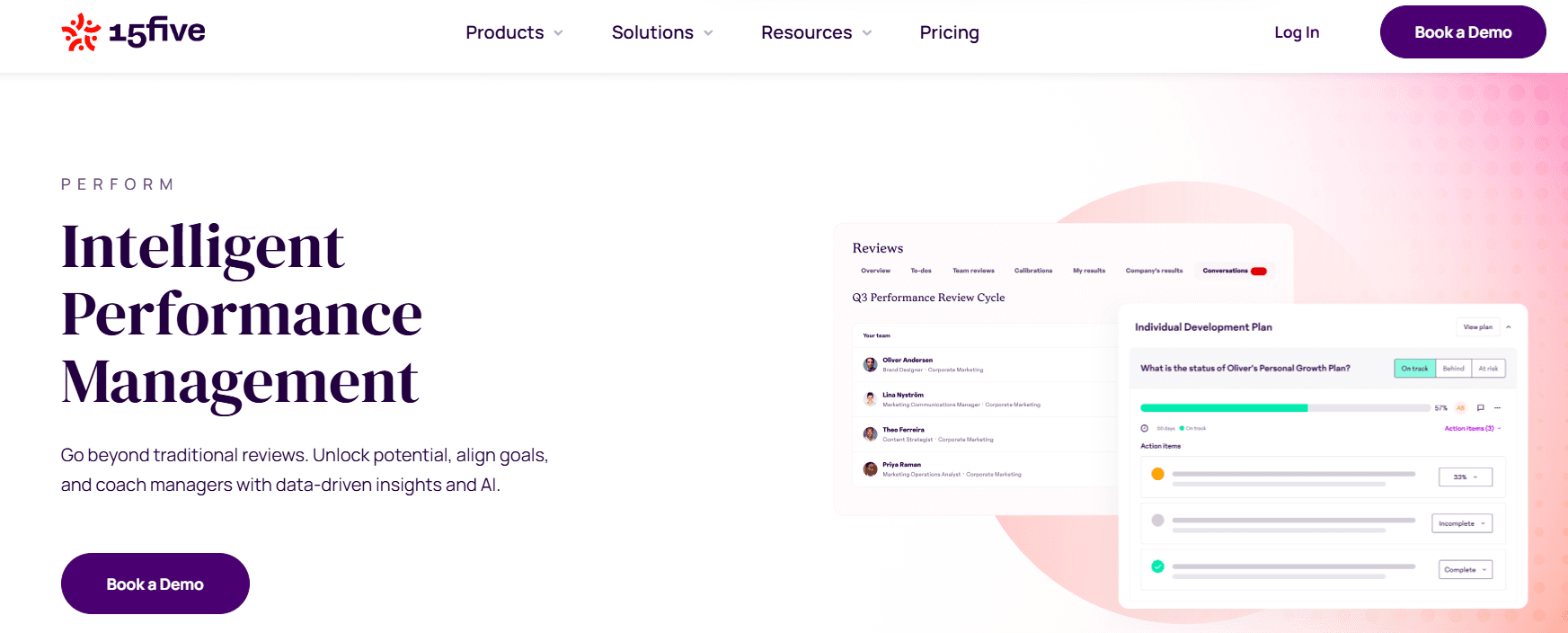Open the three-dot more options menu
This screenshot has height=633, width=1568.
(1497, 408)
